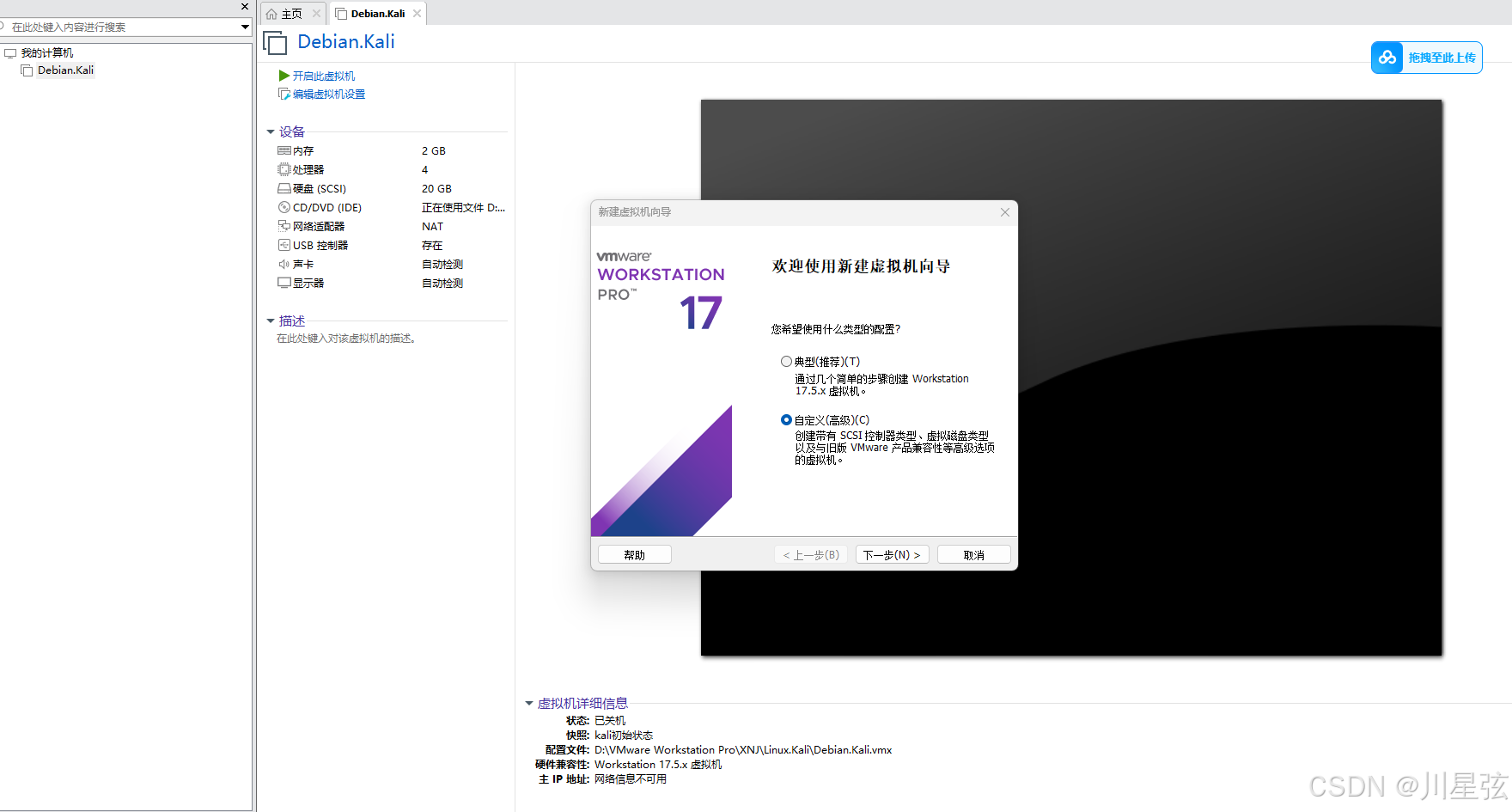Click the config file path Debian.Kali.vmx
The width and height of the screenshot is (1512, 812).
point(743,750)
